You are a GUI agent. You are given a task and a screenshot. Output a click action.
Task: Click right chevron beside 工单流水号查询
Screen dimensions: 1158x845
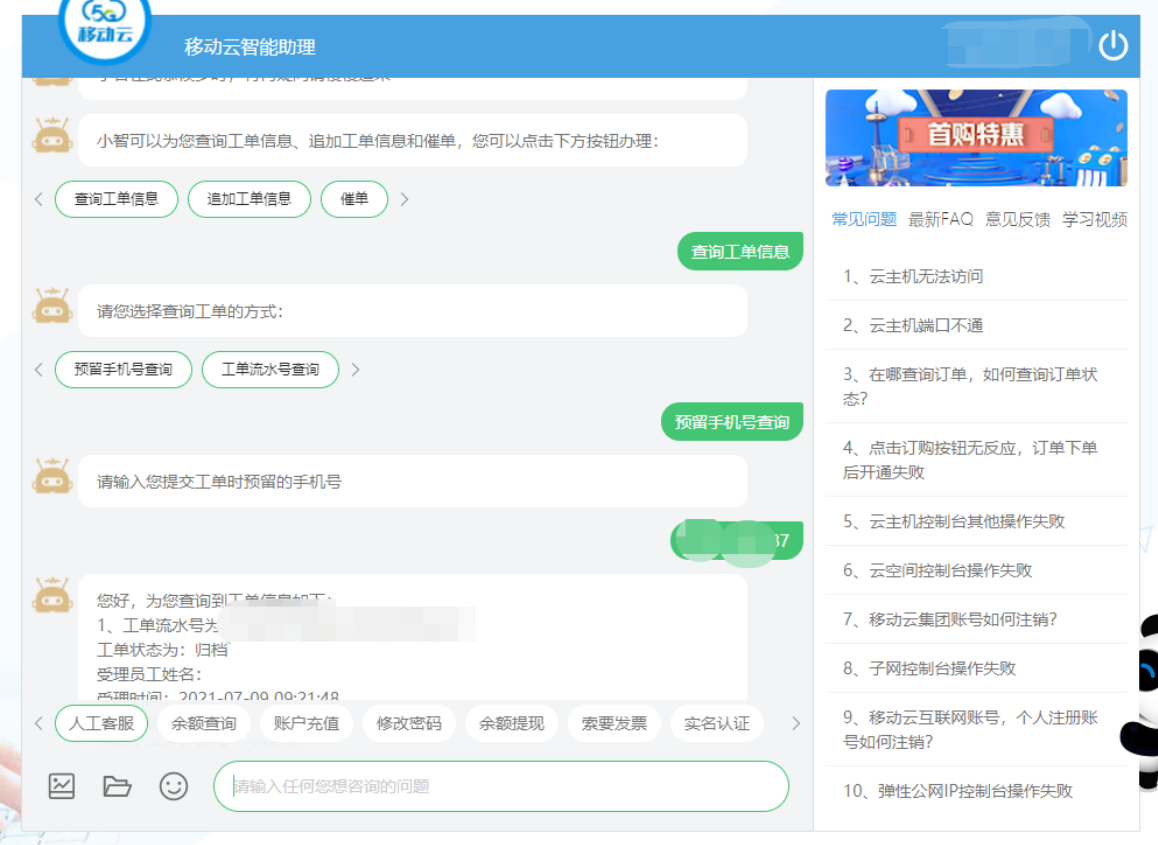355,369
